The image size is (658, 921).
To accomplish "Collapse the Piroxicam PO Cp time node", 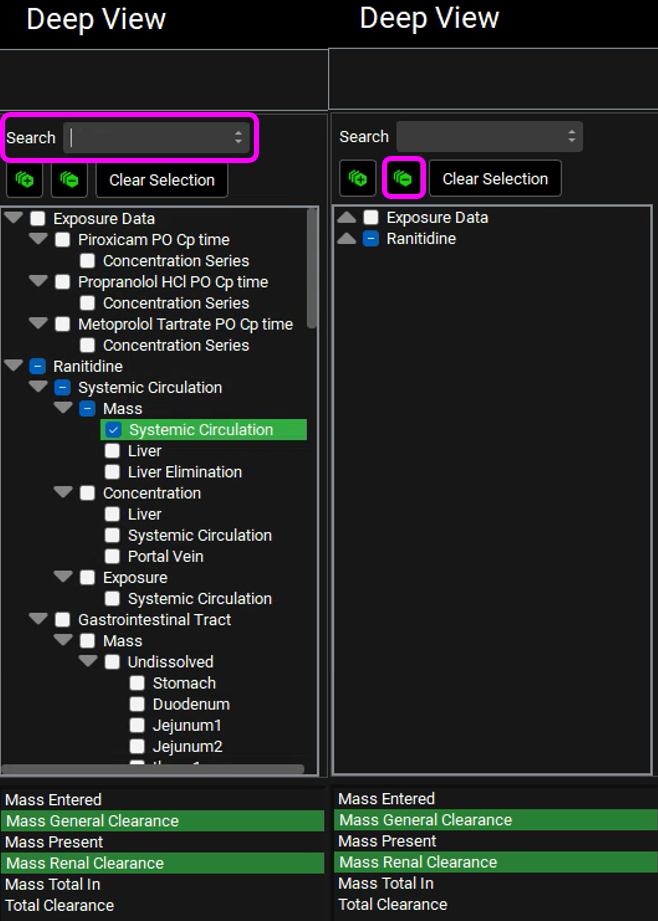I will click(38, 239).
